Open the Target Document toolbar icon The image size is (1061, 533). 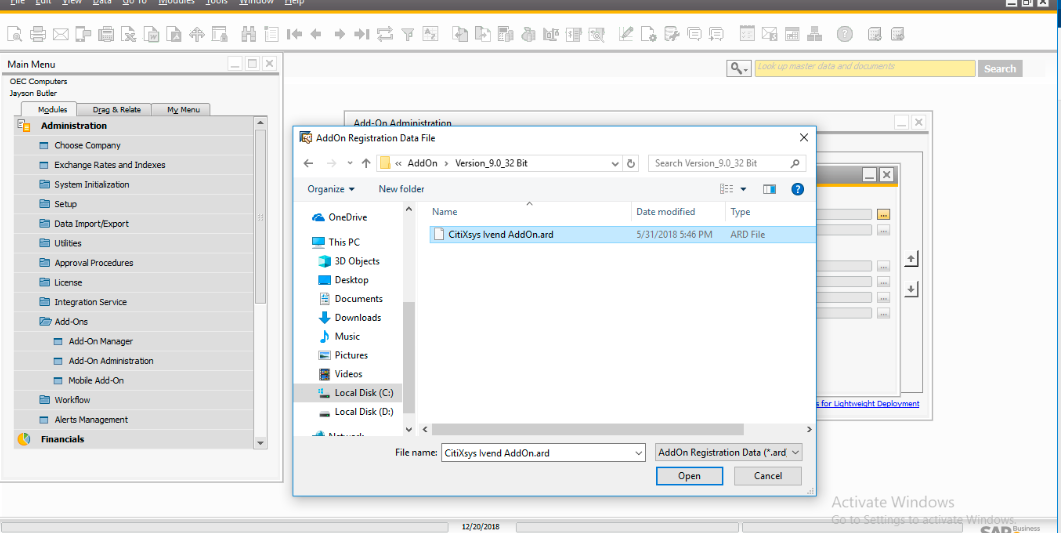[482, 34]
